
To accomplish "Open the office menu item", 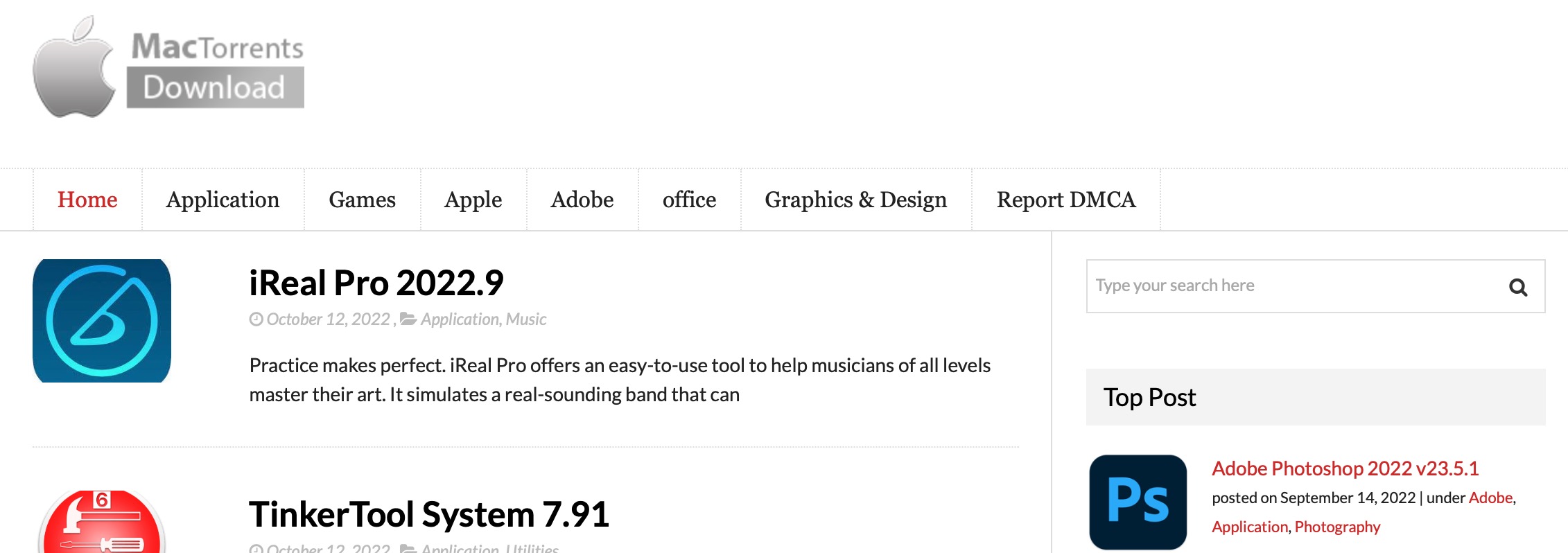I will (689, 200).
